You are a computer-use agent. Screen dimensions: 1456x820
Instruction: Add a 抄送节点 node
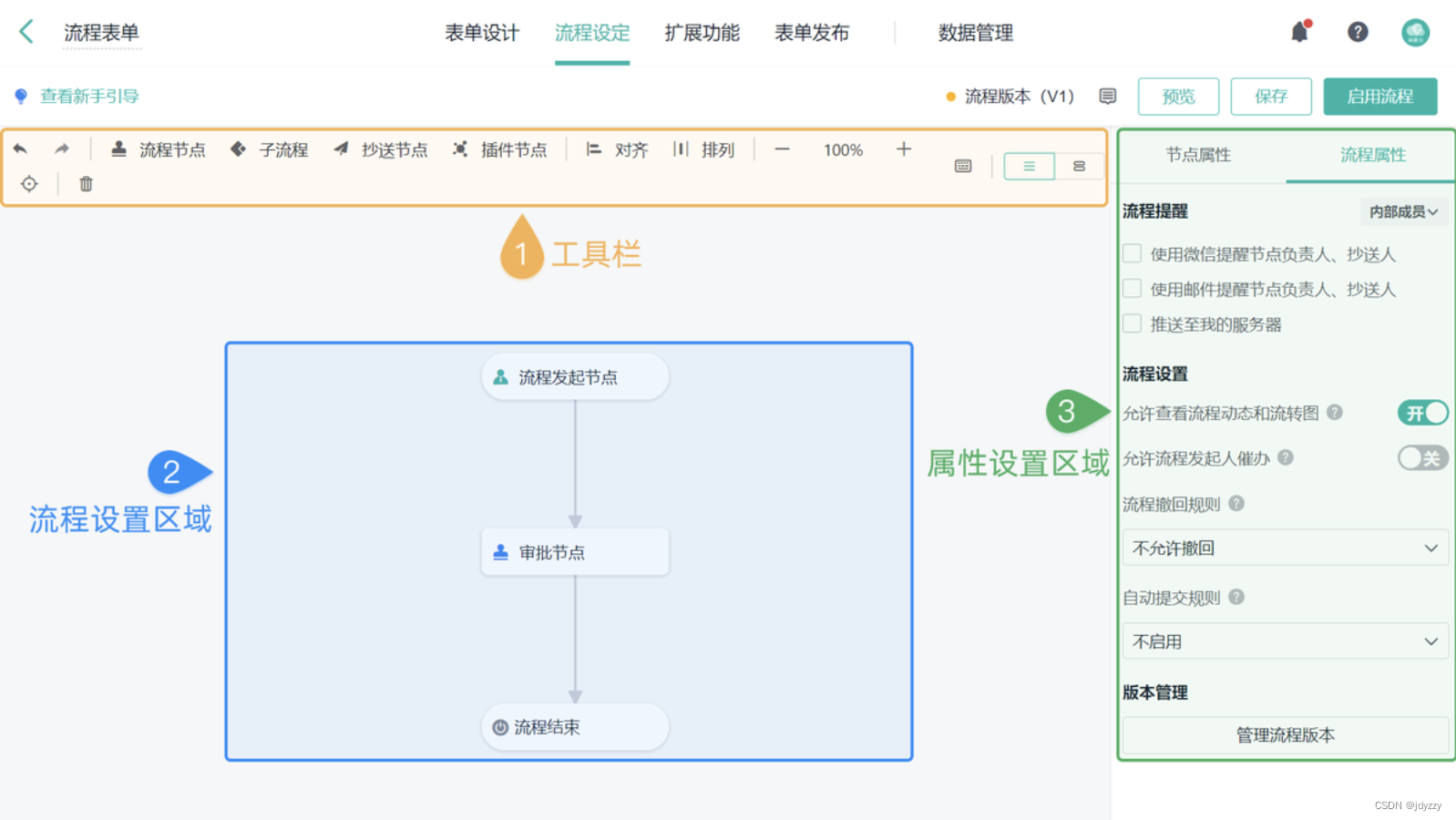click(380, 149)
